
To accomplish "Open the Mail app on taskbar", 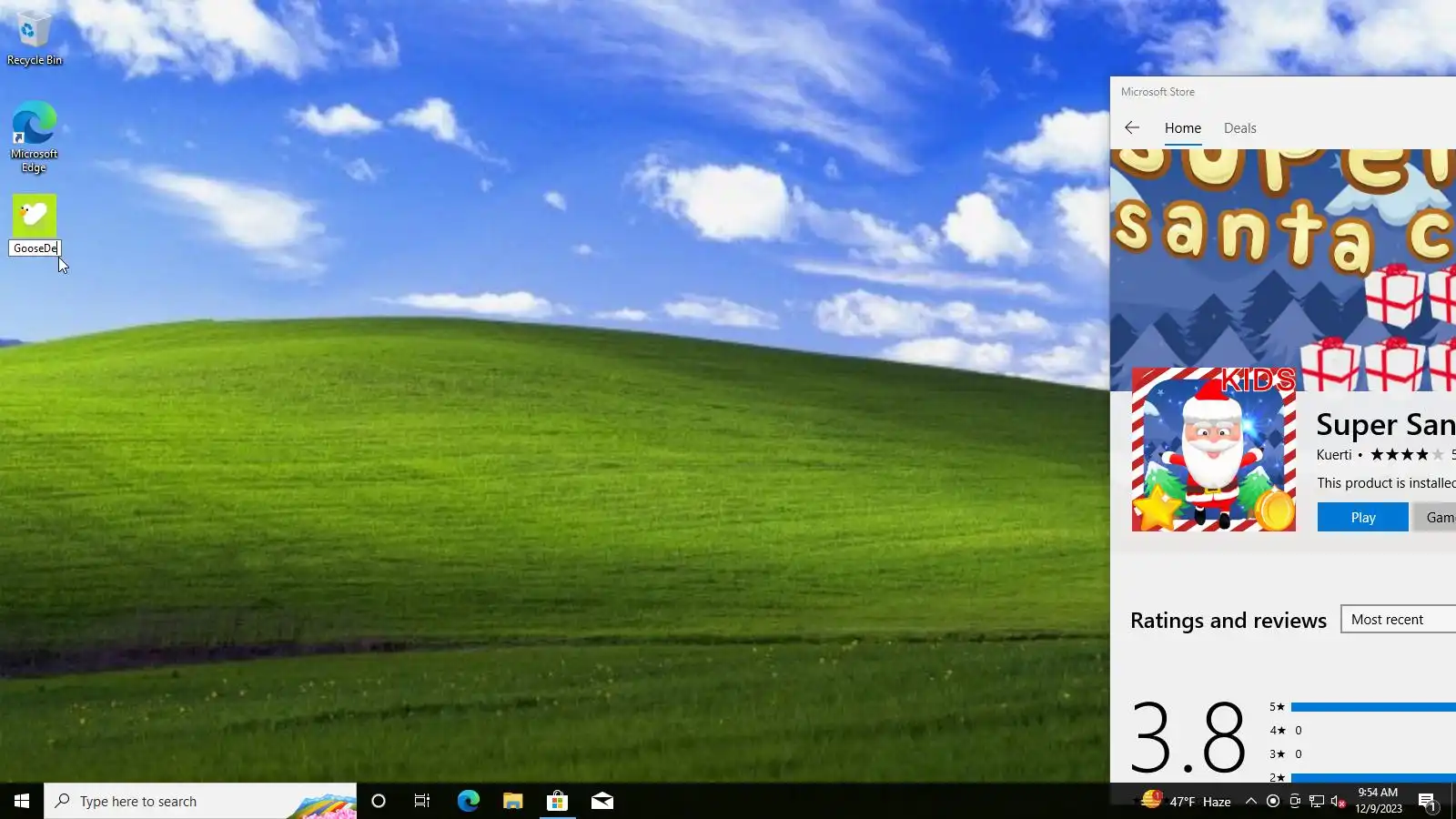I will tap(602, 801).
